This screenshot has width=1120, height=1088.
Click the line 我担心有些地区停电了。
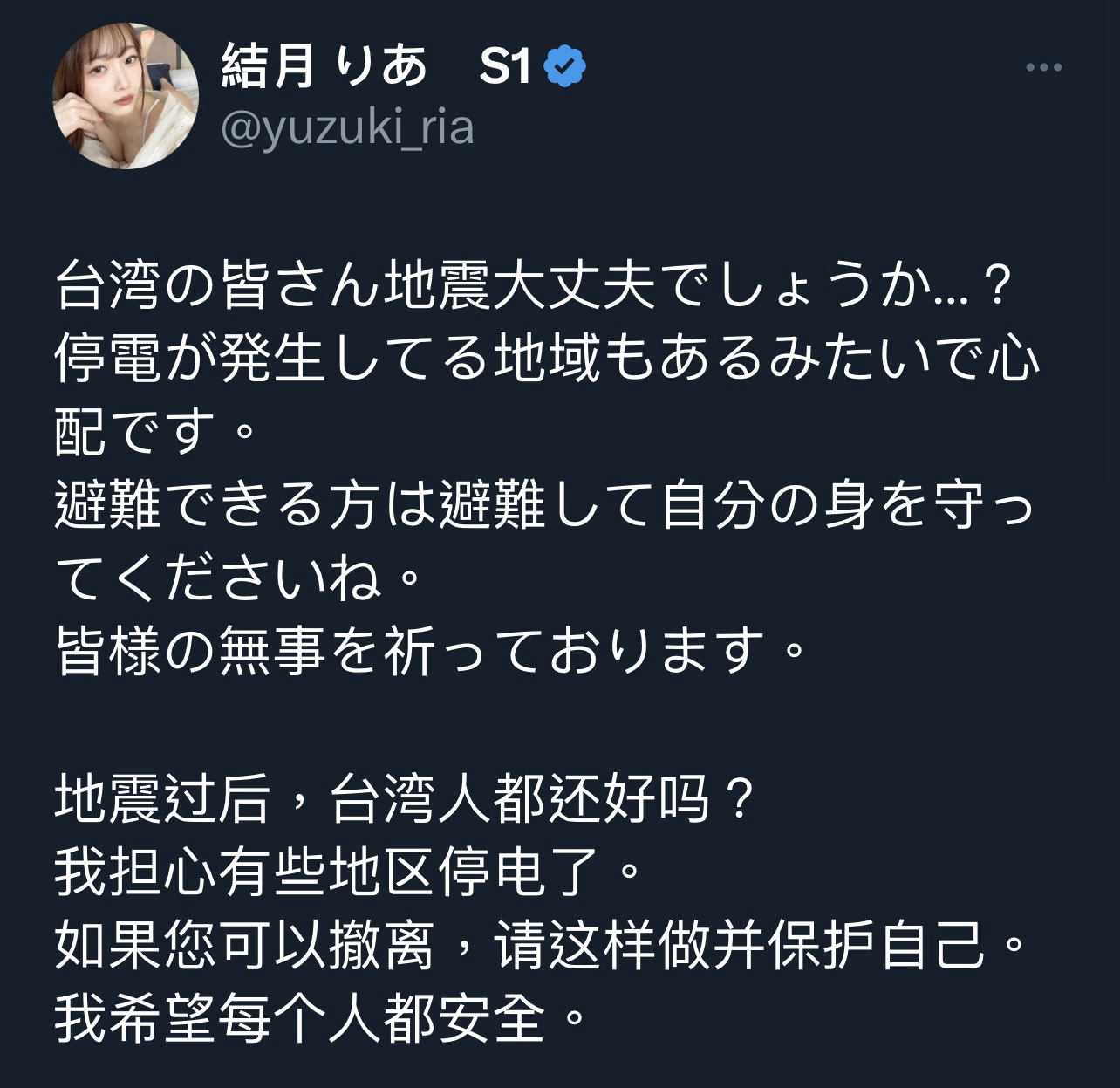coord(349,871)
